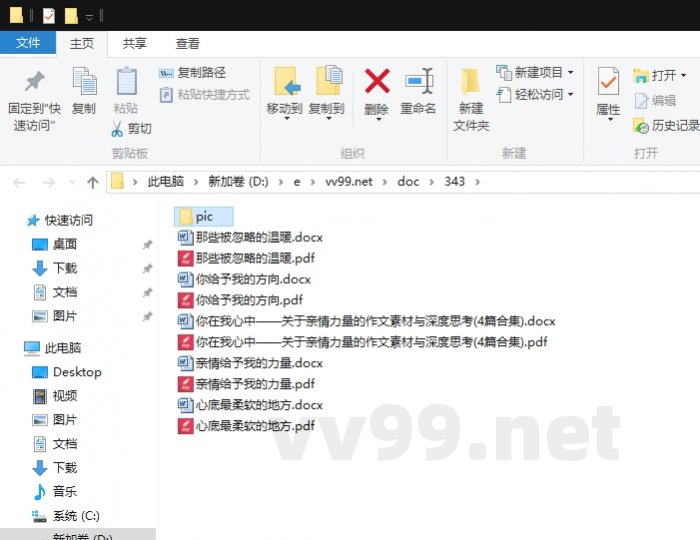Select 心底最柔软的地方.docx file
Screen dimensions: 700x540
(x=250, y=405)
